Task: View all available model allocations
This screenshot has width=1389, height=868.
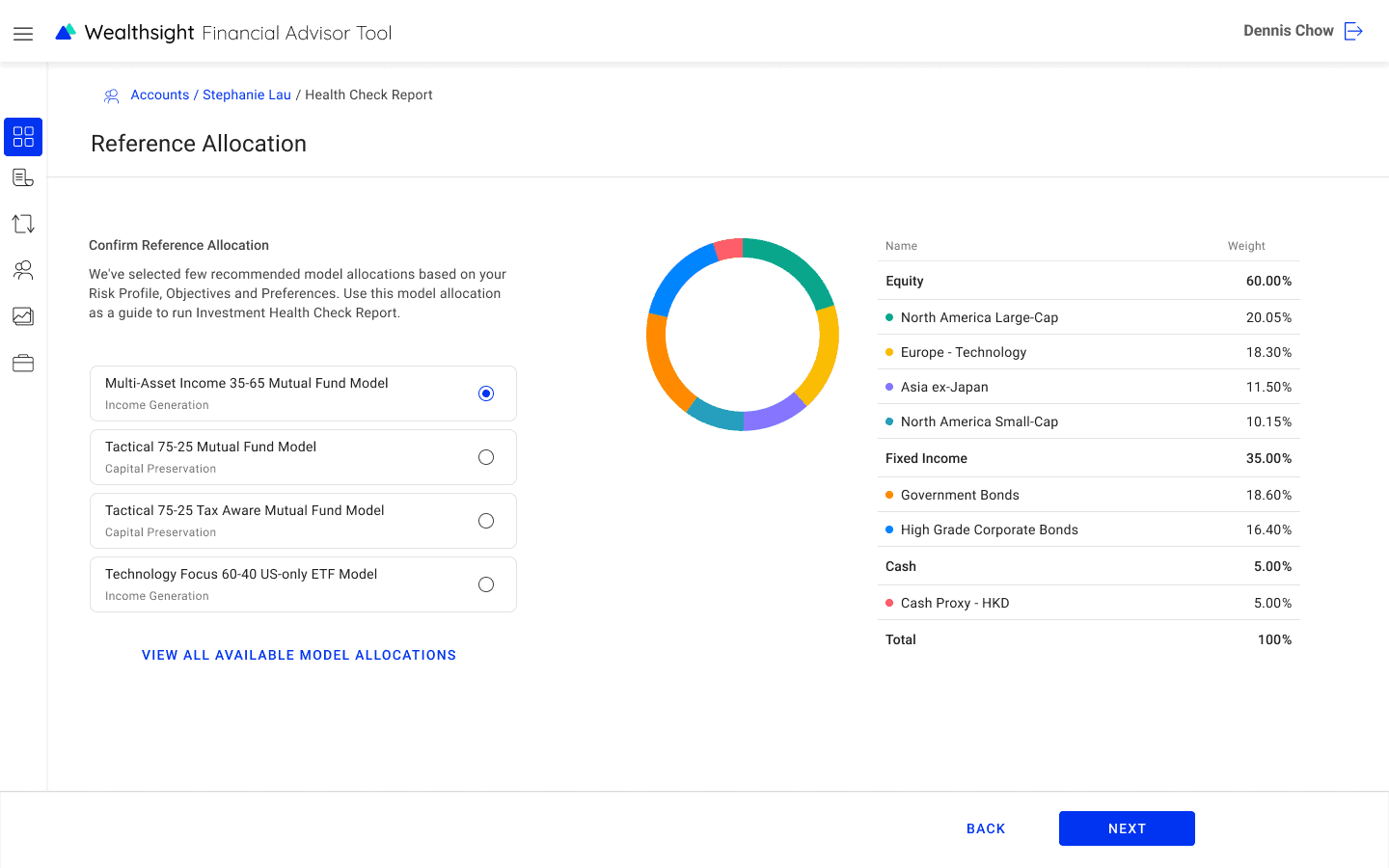Action: click(299, 655)
